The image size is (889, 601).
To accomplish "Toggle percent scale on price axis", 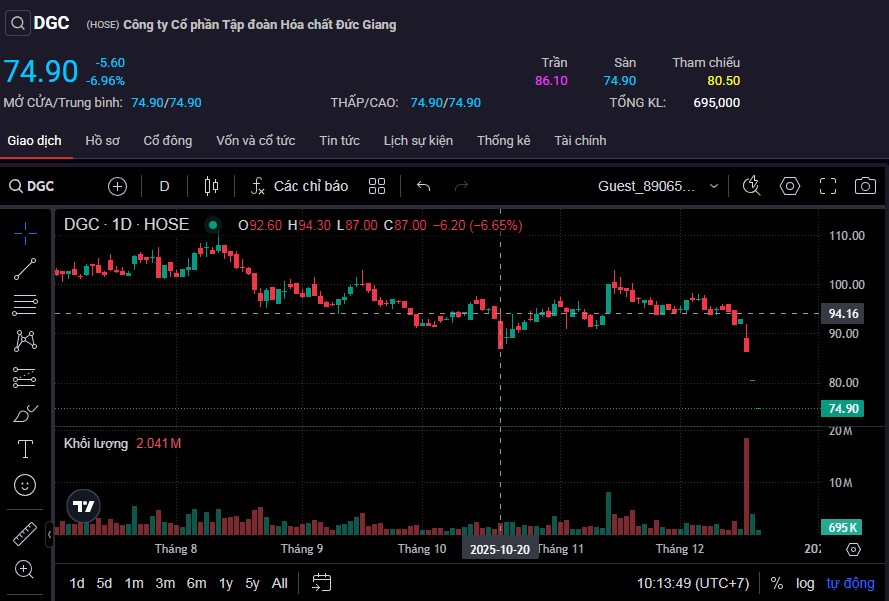I will coord(777,583).
